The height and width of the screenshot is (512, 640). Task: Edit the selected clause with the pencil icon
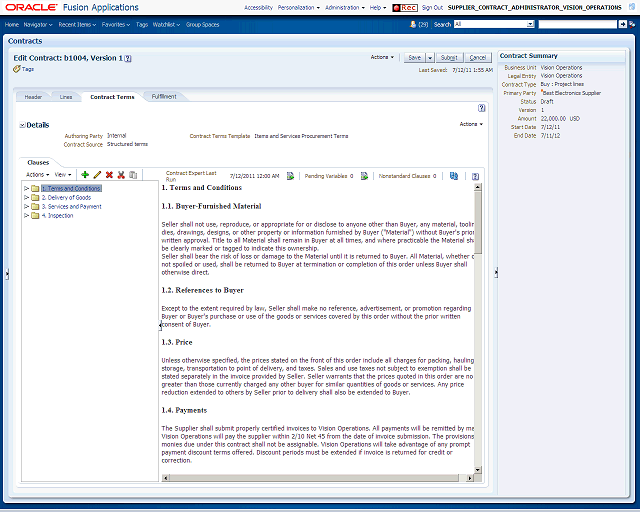pos(97,175)
